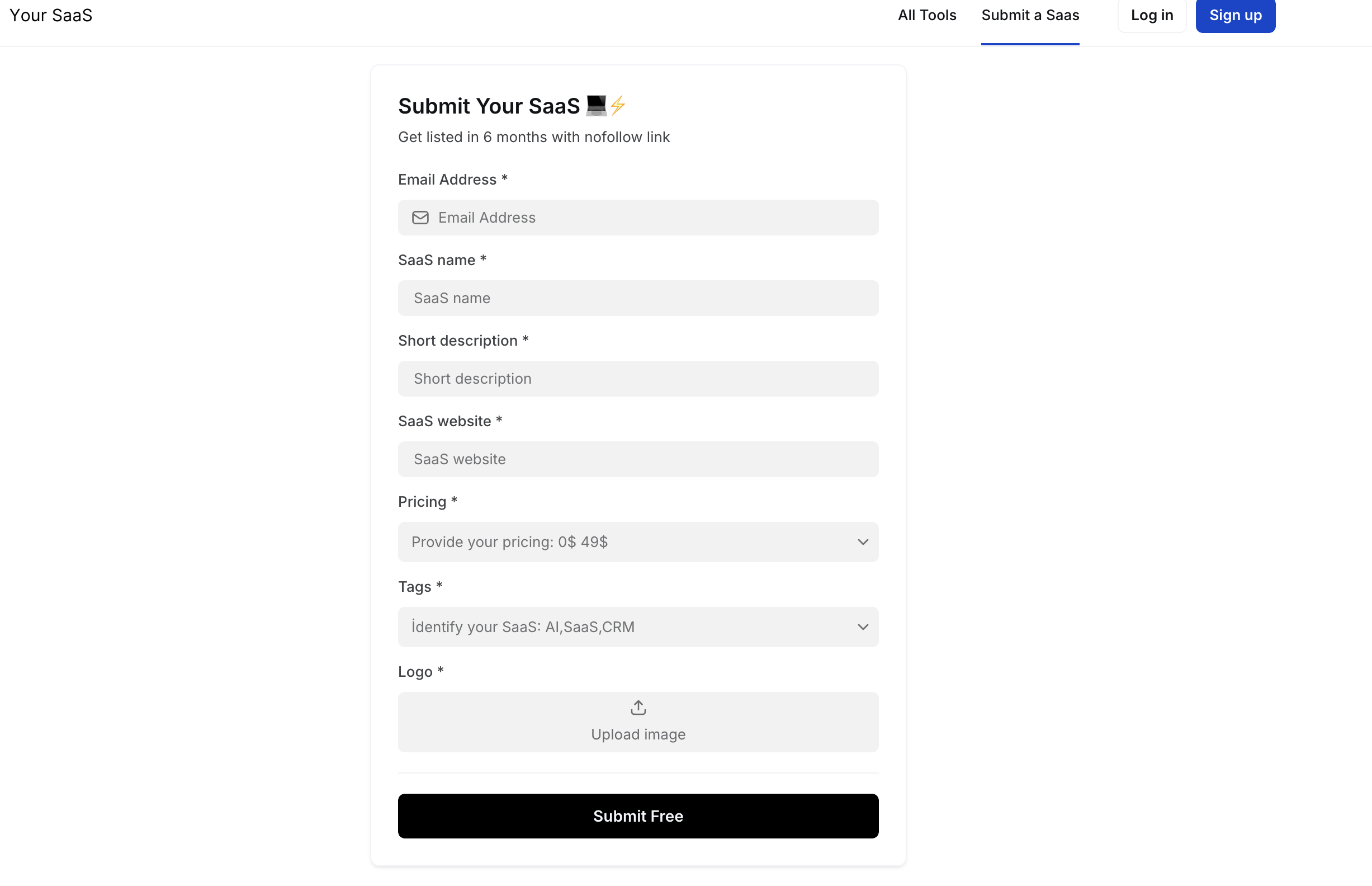Screen dimensions: 1372x886
Task: Go to the All Tools nav tab
Action: (927, 16)
